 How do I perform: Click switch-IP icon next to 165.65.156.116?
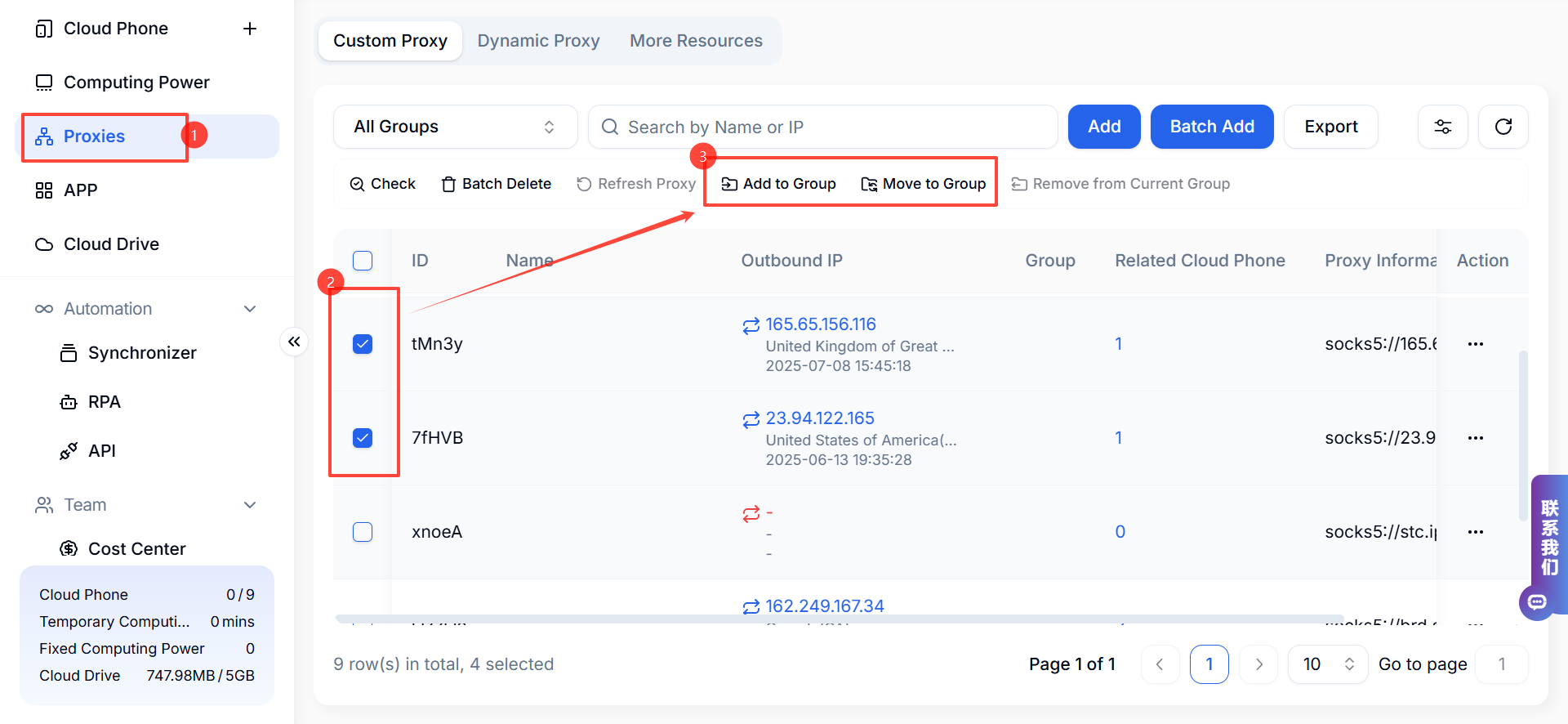coord(751,326)
